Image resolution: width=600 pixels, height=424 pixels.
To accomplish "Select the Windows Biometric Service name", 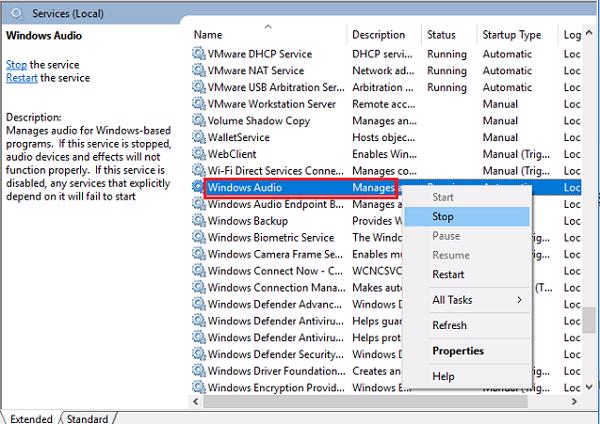I will coord(271,238).
